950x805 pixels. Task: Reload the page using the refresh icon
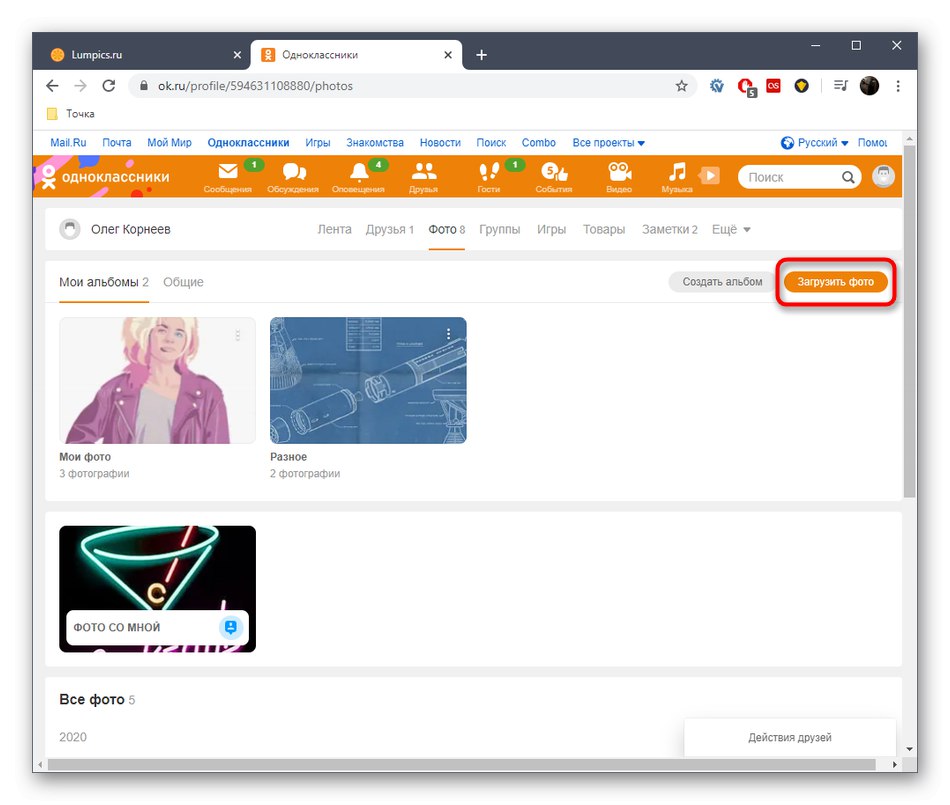click(x=109, y=86)
